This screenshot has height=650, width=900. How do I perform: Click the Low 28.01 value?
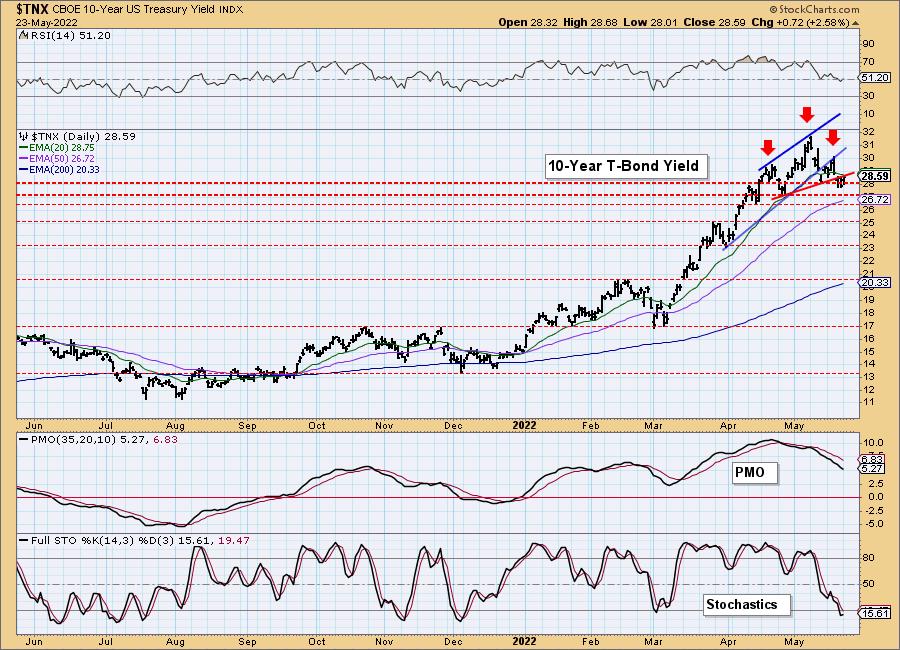(x=650, y=22)
